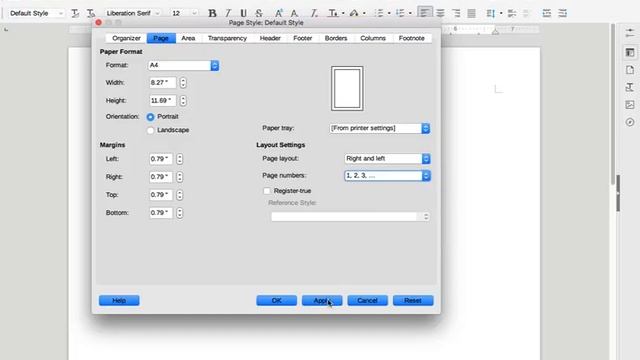Click the Apply button
This screenshot has width=640, height=360.
point(322,300)
